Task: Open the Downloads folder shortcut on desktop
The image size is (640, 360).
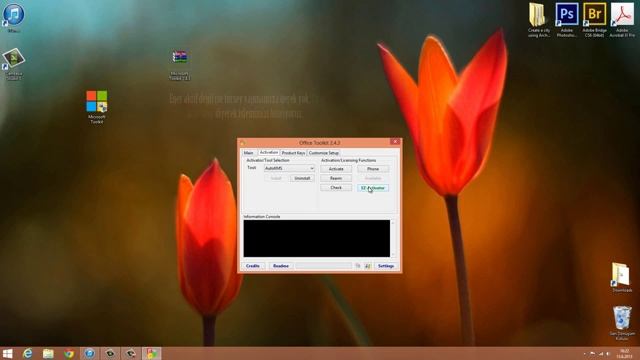Action: (622, 277)
